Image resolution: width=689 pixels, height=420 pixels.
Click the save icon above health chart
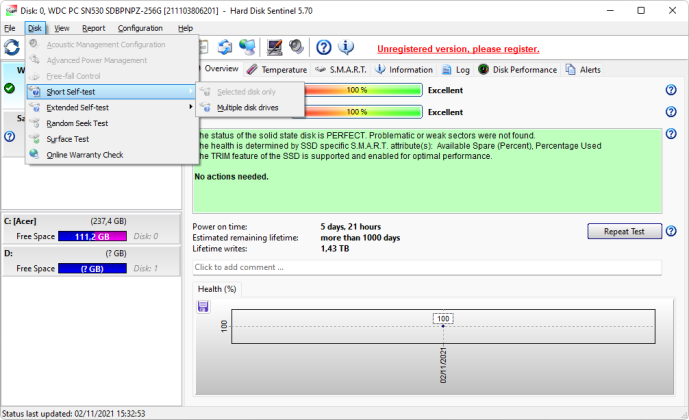[x=203, y=306]
